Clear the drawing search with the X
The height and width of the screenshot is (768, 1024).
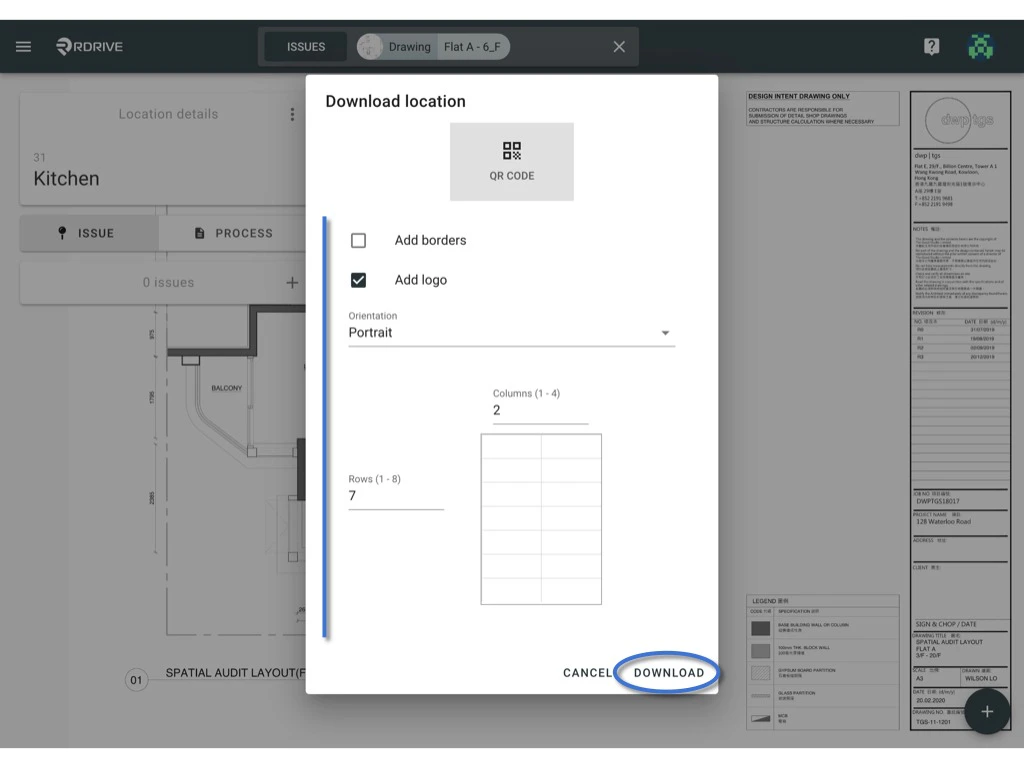[618, 46]
